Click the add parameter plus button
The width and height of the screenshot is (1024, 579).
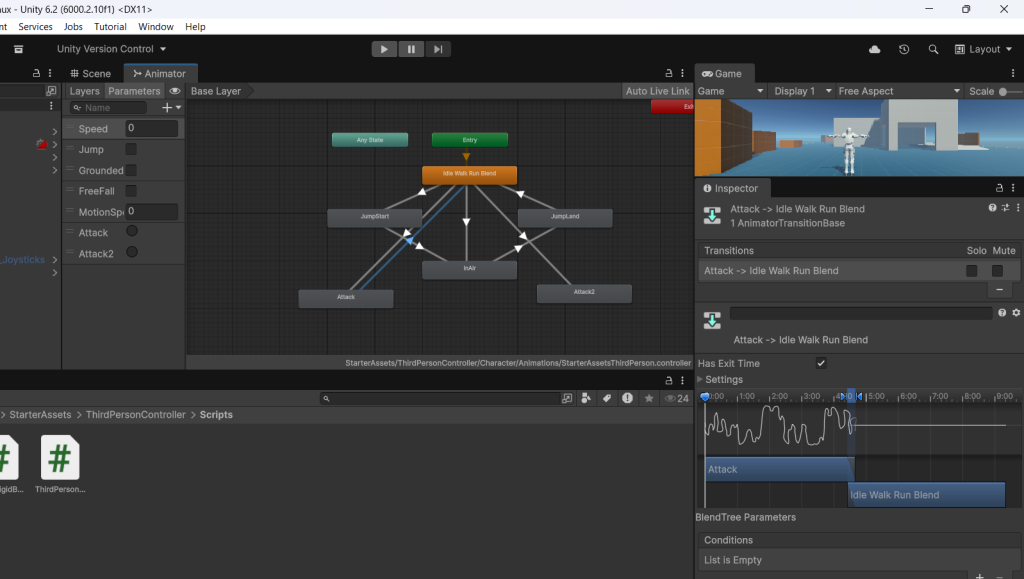point(167,108)
